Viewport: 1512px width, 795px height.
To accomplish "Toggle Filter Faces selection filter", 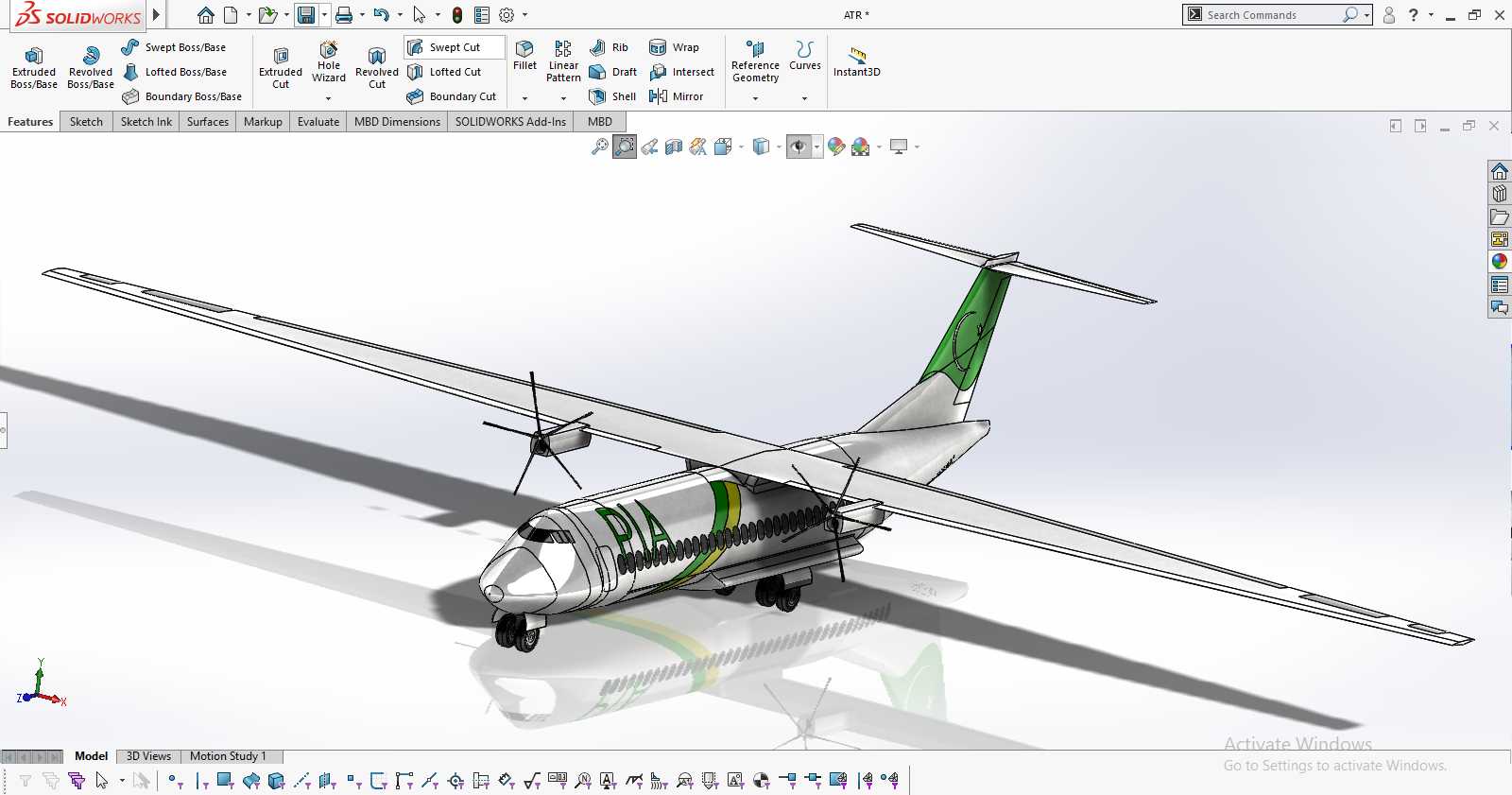I will (x=225, y=781).
